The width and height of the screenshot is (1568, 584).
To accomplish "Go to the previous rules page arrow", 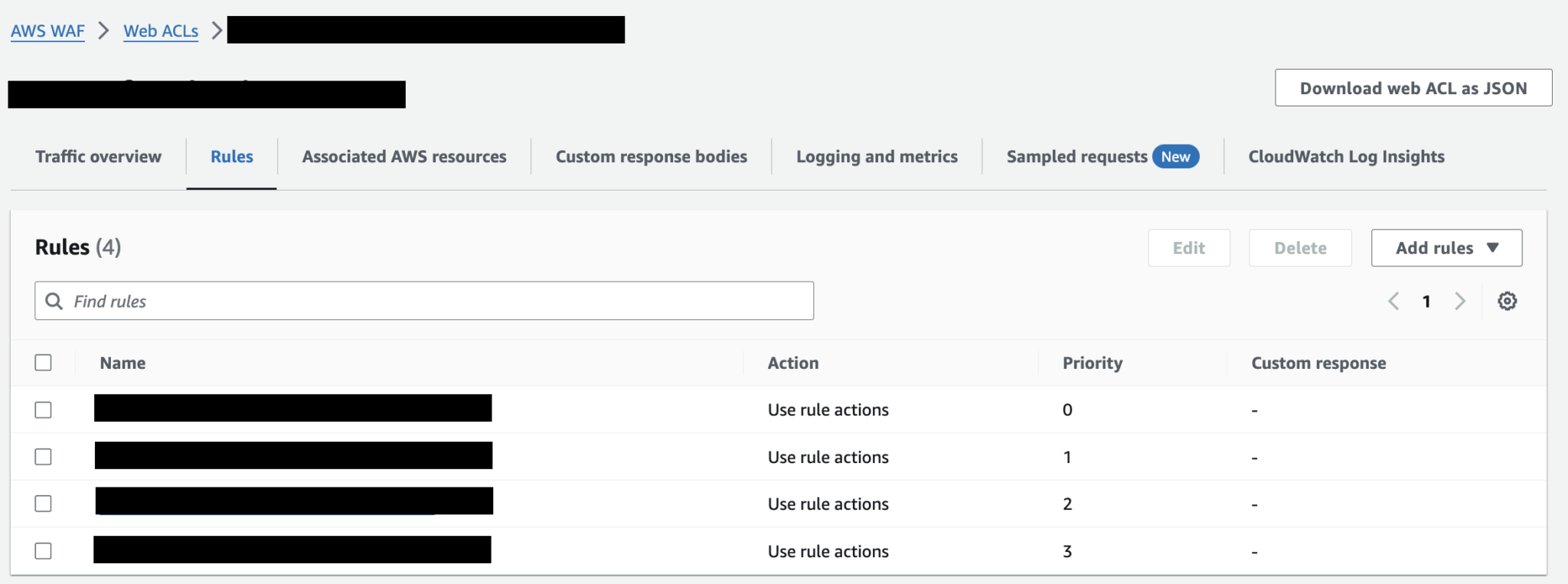I will point(1393,301).
